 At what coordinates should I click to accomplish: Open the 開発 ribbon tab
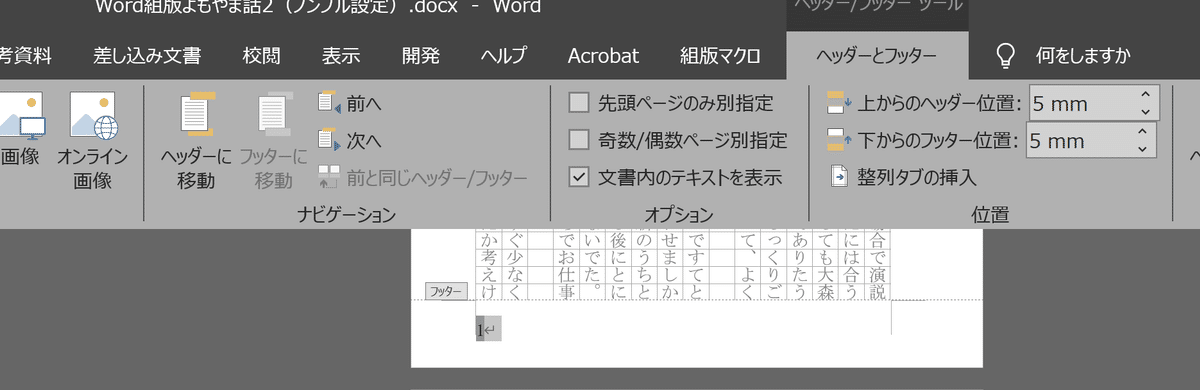pos(420,55)
